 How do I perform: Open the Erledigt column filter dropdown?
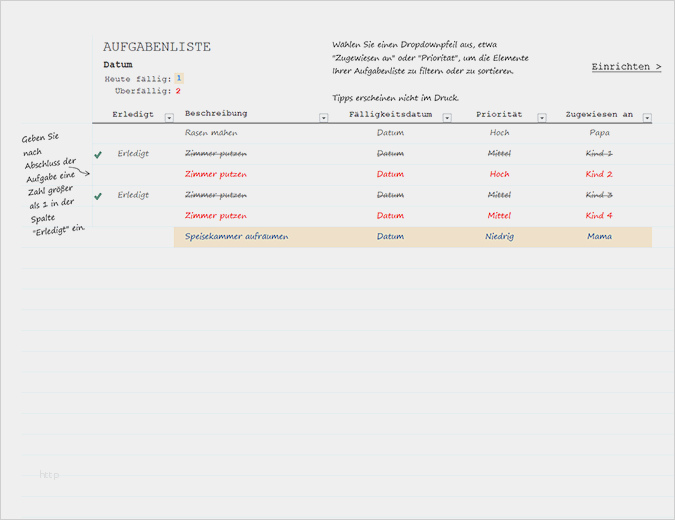169,118
